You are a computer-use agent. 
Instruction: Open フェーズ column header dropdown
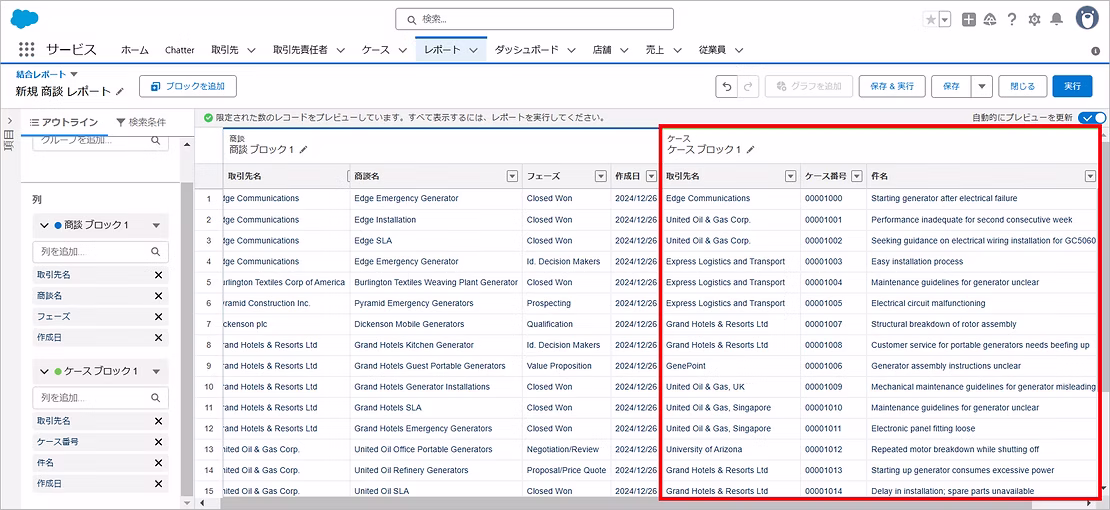point(601,176)
